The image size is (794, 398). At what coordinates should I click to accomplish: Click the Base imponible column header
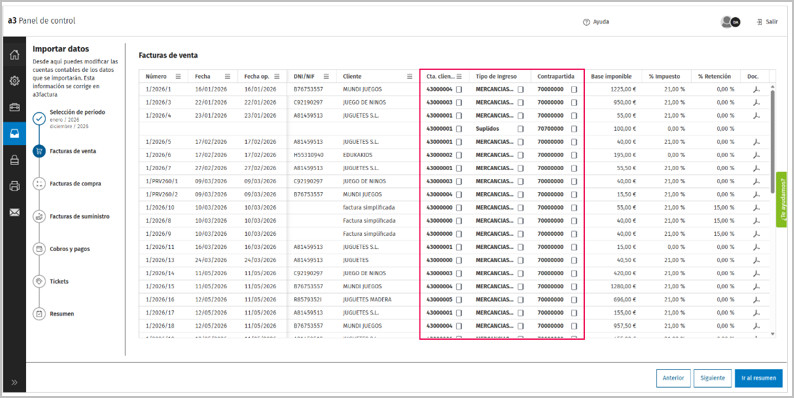point(611,76)
